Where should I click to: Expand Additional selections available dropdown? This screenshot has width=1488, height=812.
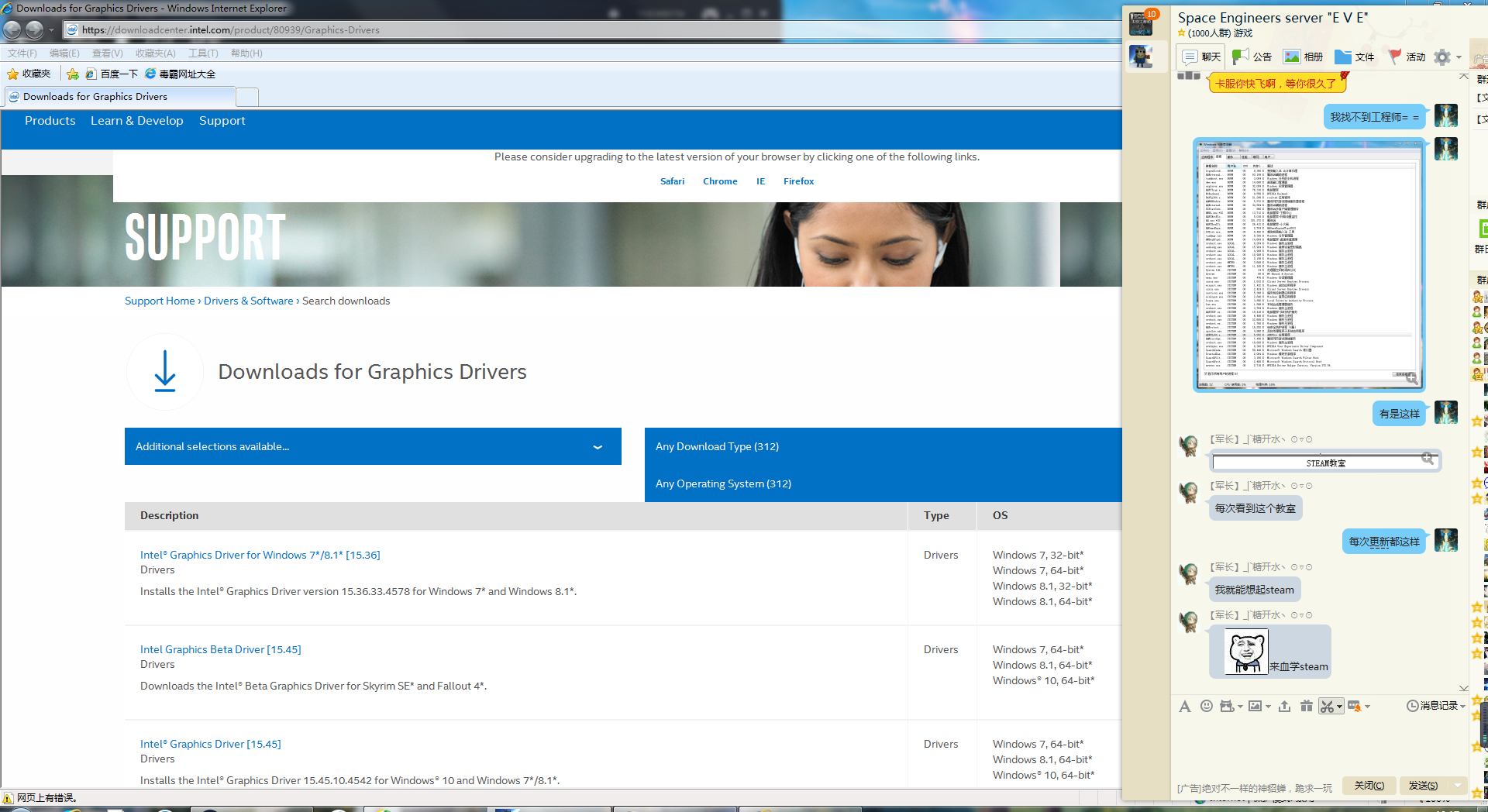point(373,446)
